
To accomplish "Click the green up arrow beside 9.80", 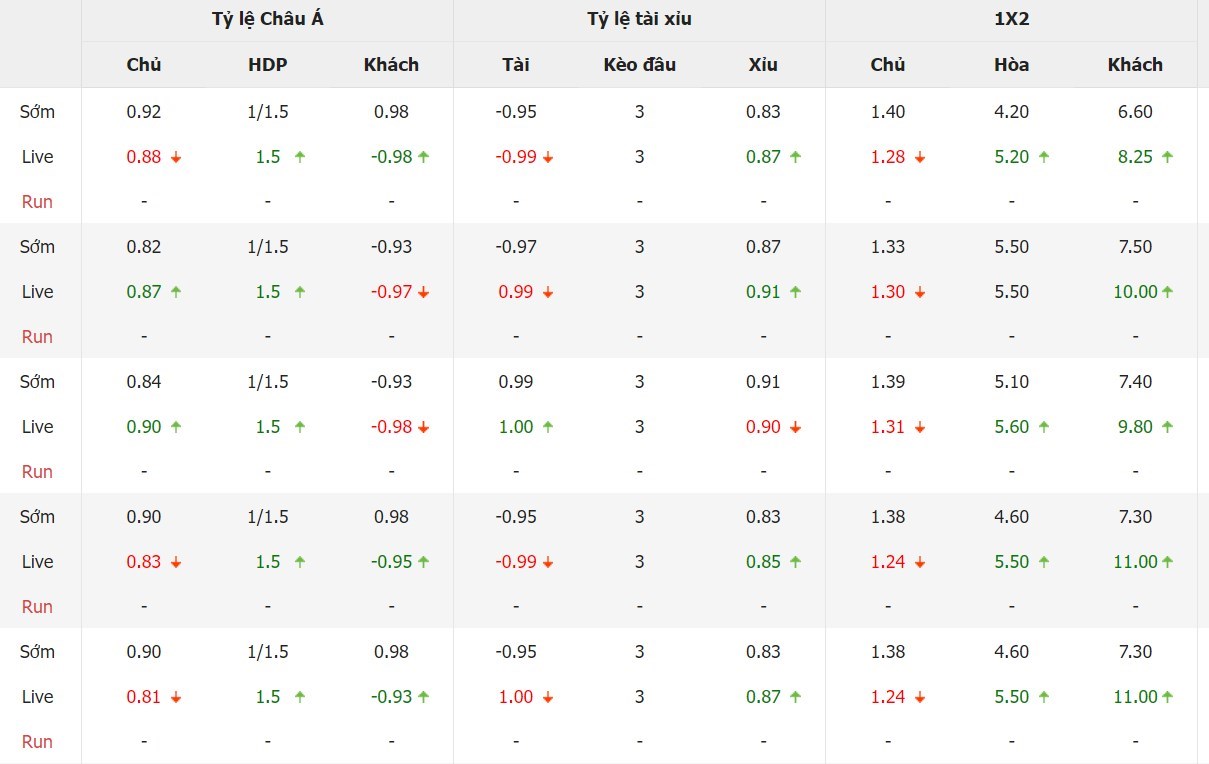I will [x=1168, y=427].
